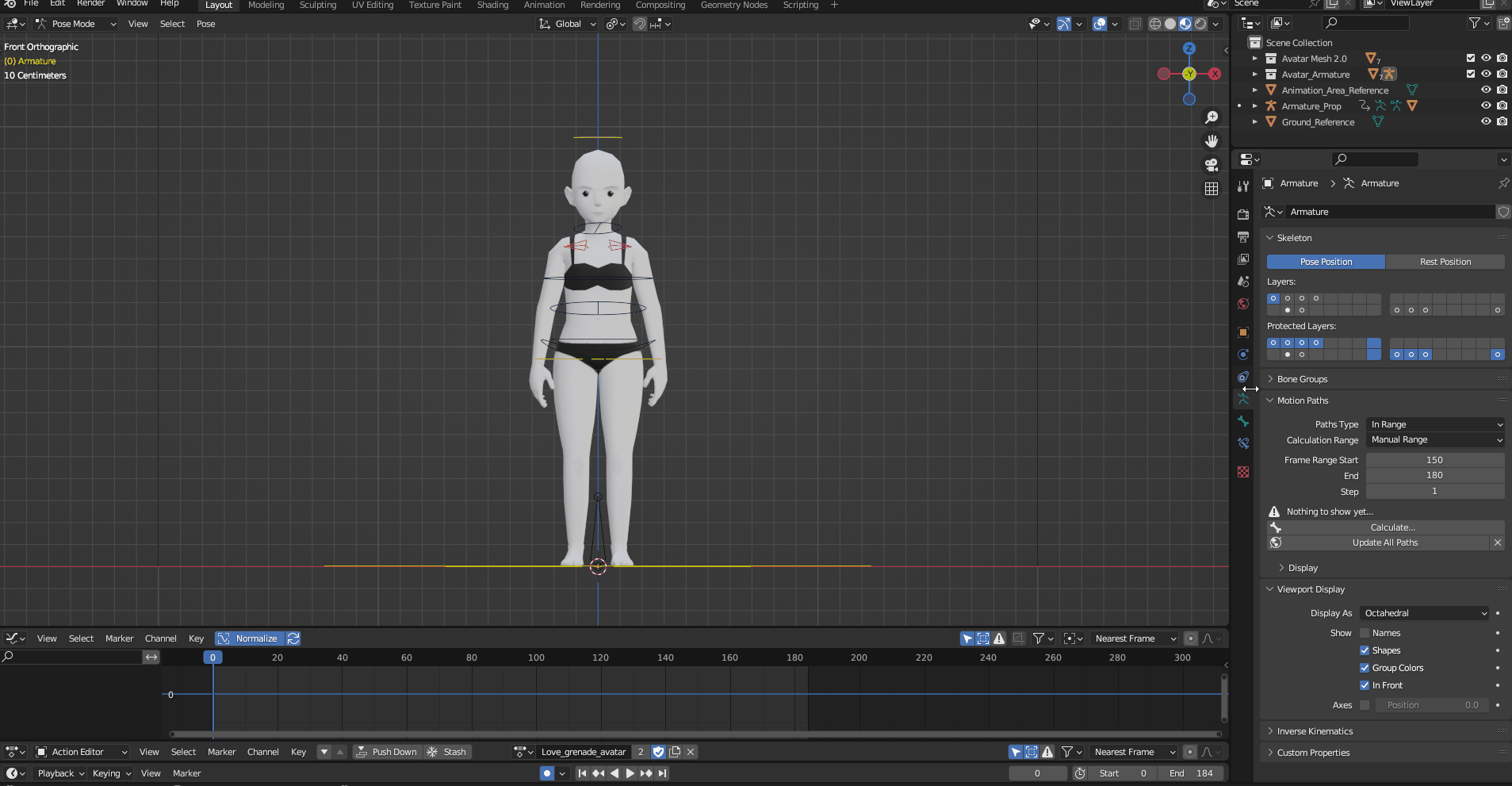Hide Avatar_Armature with its eye icon

click(1486, 75)
